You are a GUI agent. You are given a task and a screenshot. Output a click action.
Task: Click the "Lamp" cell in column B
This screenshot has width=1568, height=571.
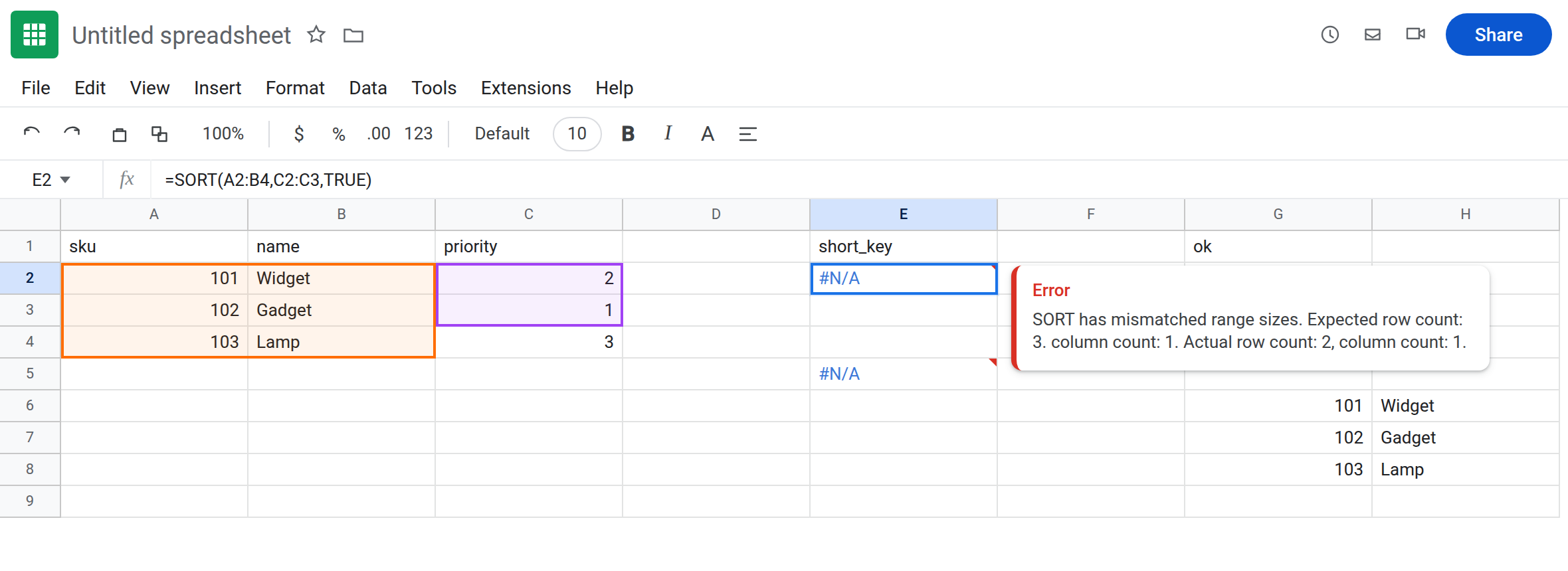342,342
